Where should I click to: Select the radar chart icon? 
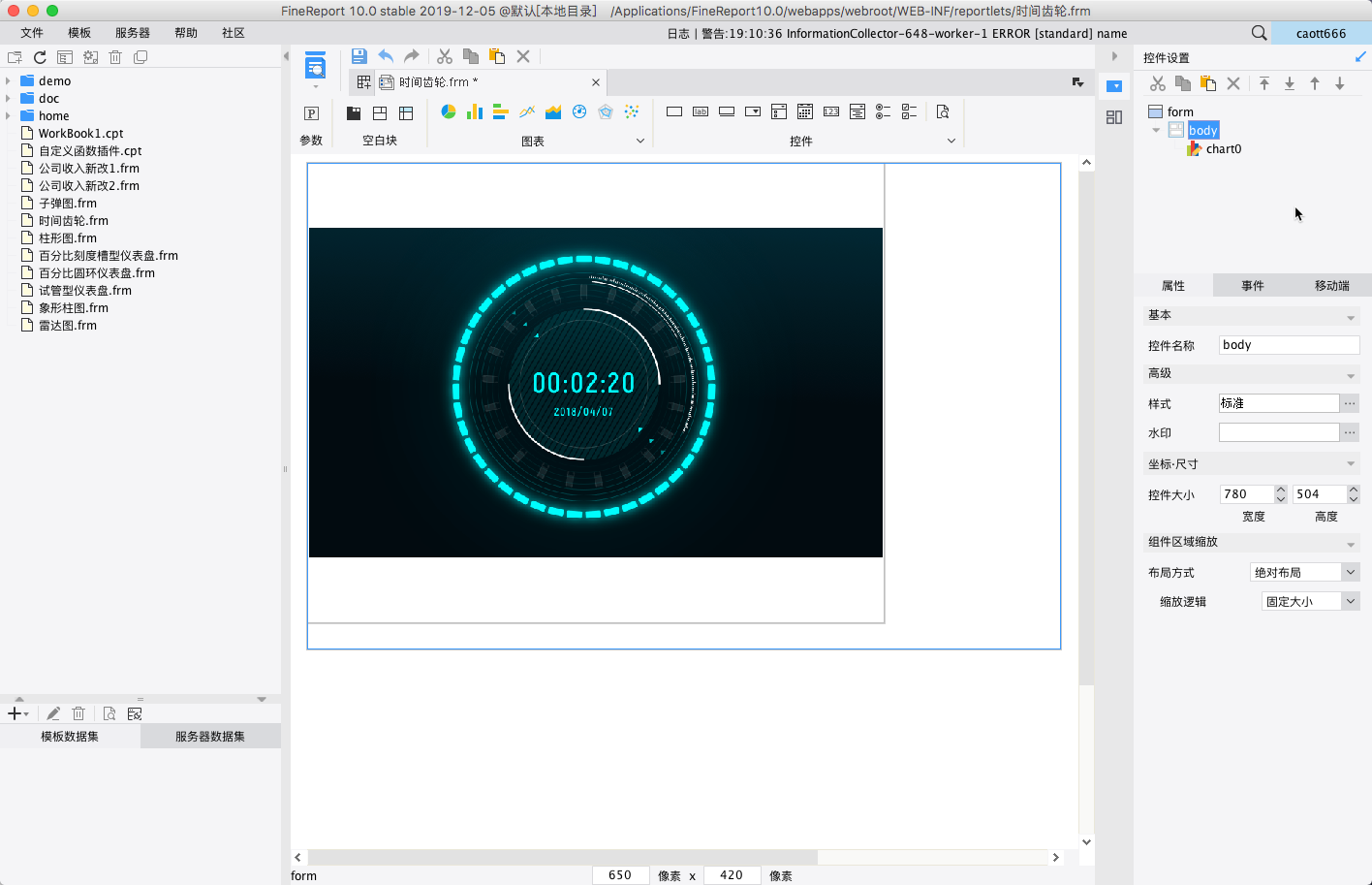pos(606,112)
